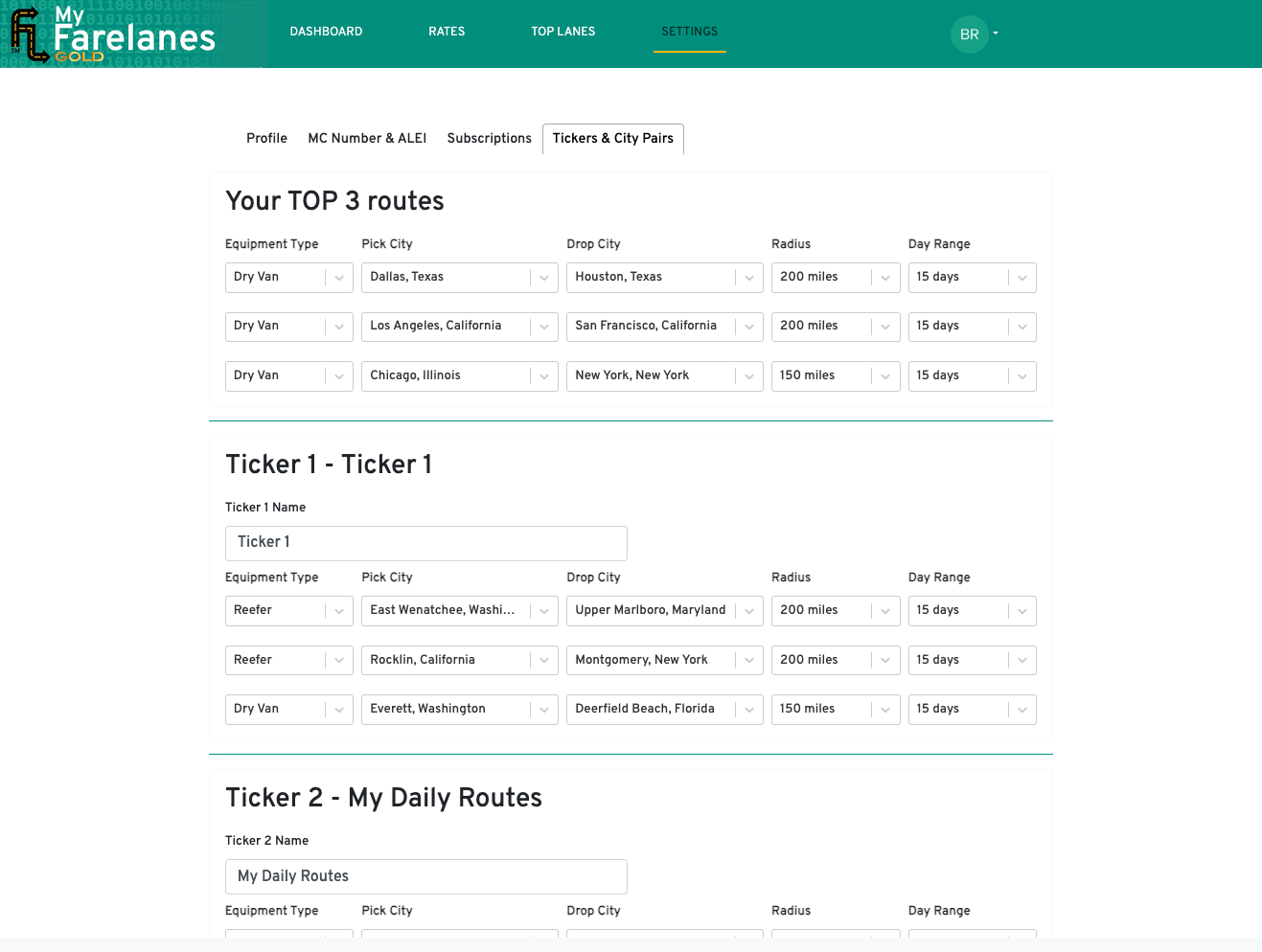1262x952 pixels.
Task: Open day range dropdown in the Dallas row
Action: pyautogui.click(x=973, y=277)
